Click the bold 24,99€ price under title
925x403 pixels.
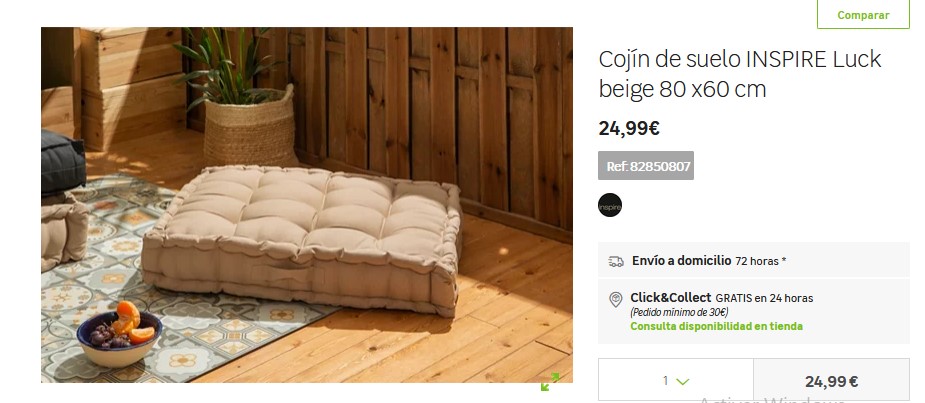(629, 128)
